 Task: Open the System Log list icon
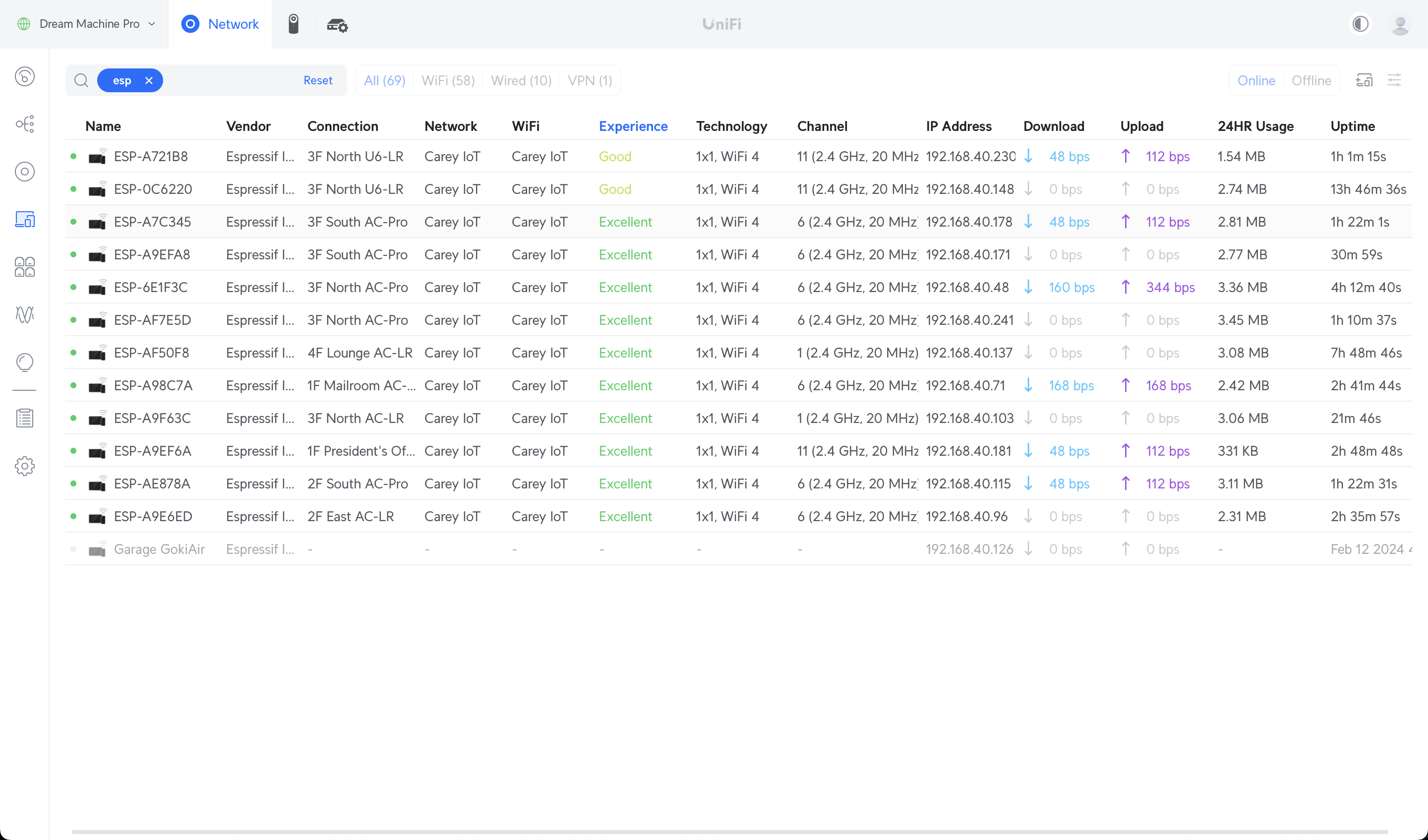(24, 419)
